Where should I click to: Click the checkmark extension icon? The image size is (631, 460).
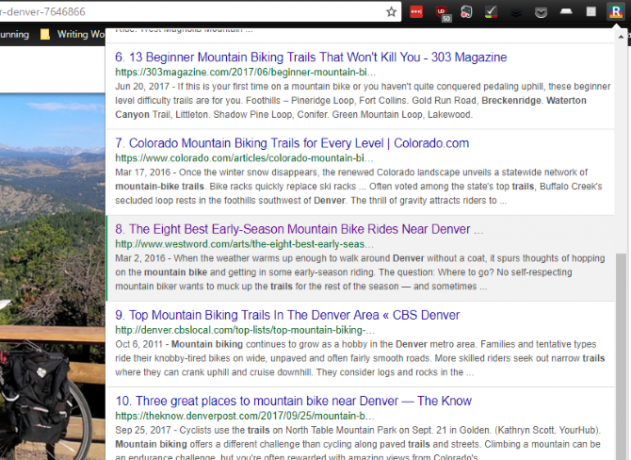pyautogui.click(x=491, y=12)
